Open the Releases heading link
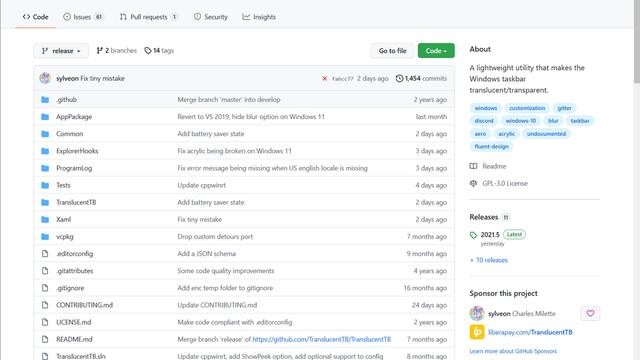Image resolution: width=640 pixels, height=360 pixels. (489, 217)
